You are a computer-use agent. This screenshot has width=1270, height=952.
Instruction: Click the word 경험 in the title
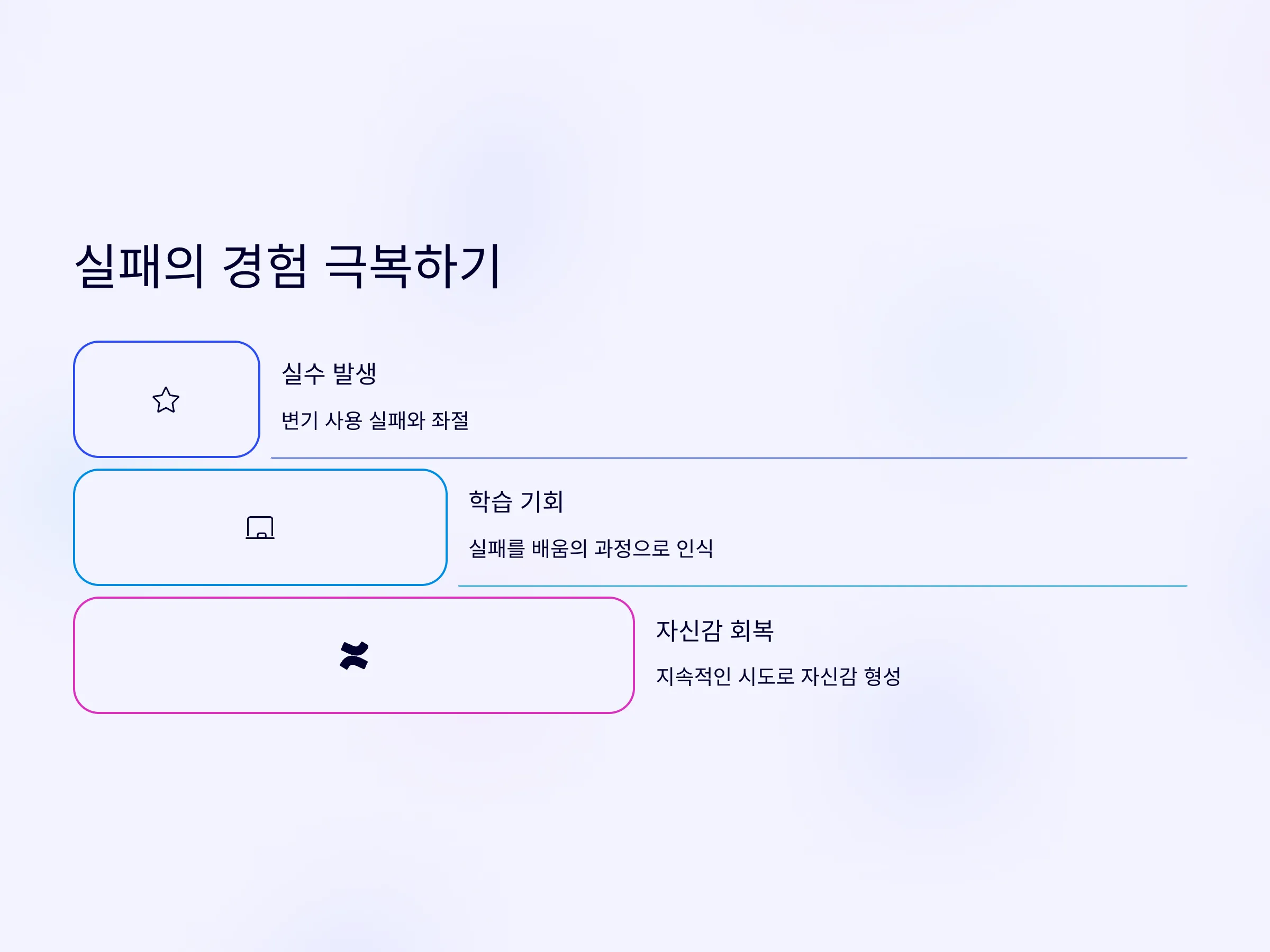point(264,266)
